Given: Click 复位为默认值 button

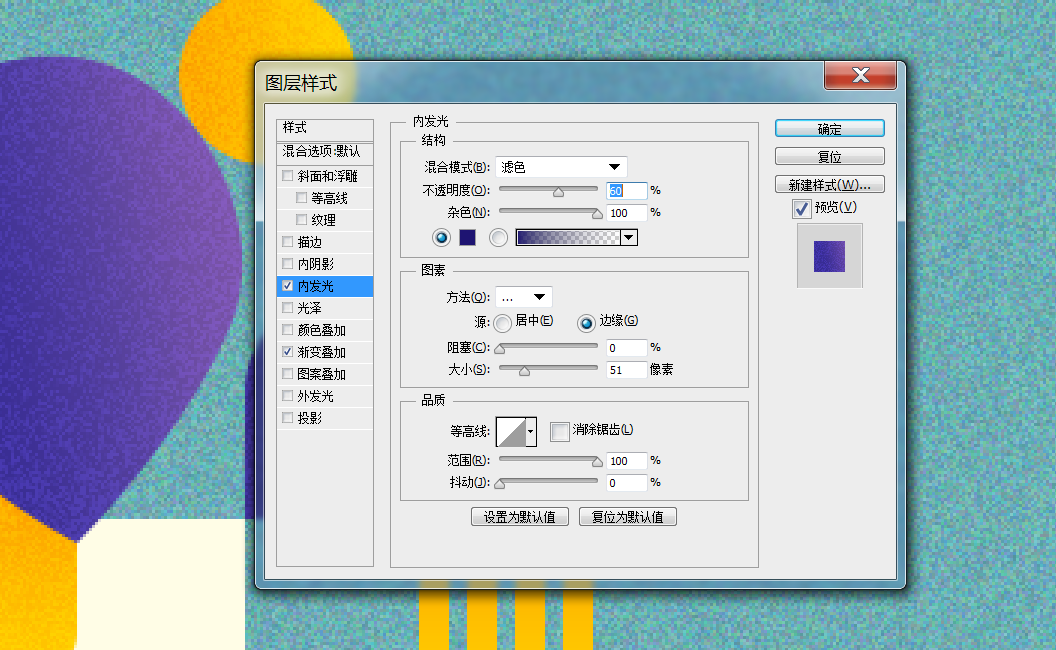Looking at the screenshot, I should pyautogui.click(x=628, y=517).
